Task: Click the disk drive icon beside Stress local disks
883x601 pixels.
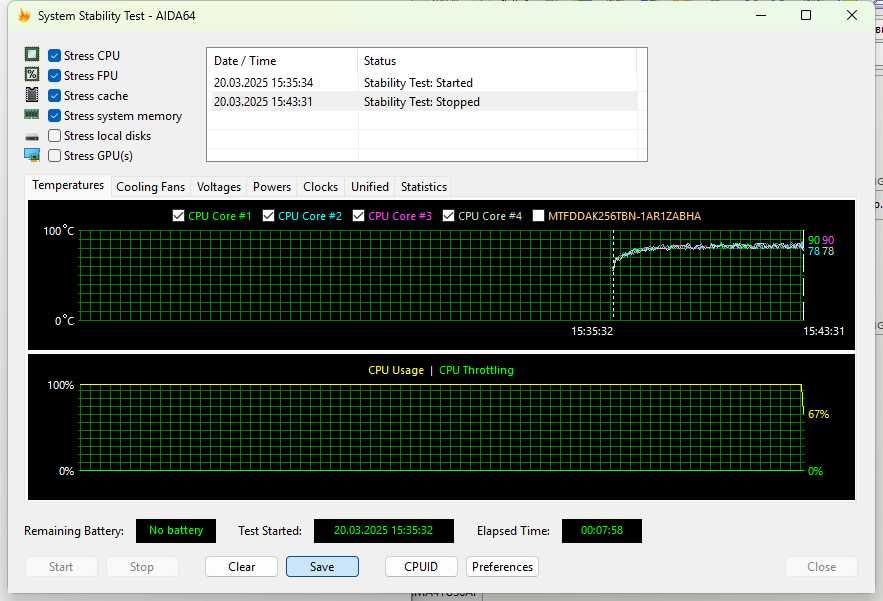Action: point(32,137)
